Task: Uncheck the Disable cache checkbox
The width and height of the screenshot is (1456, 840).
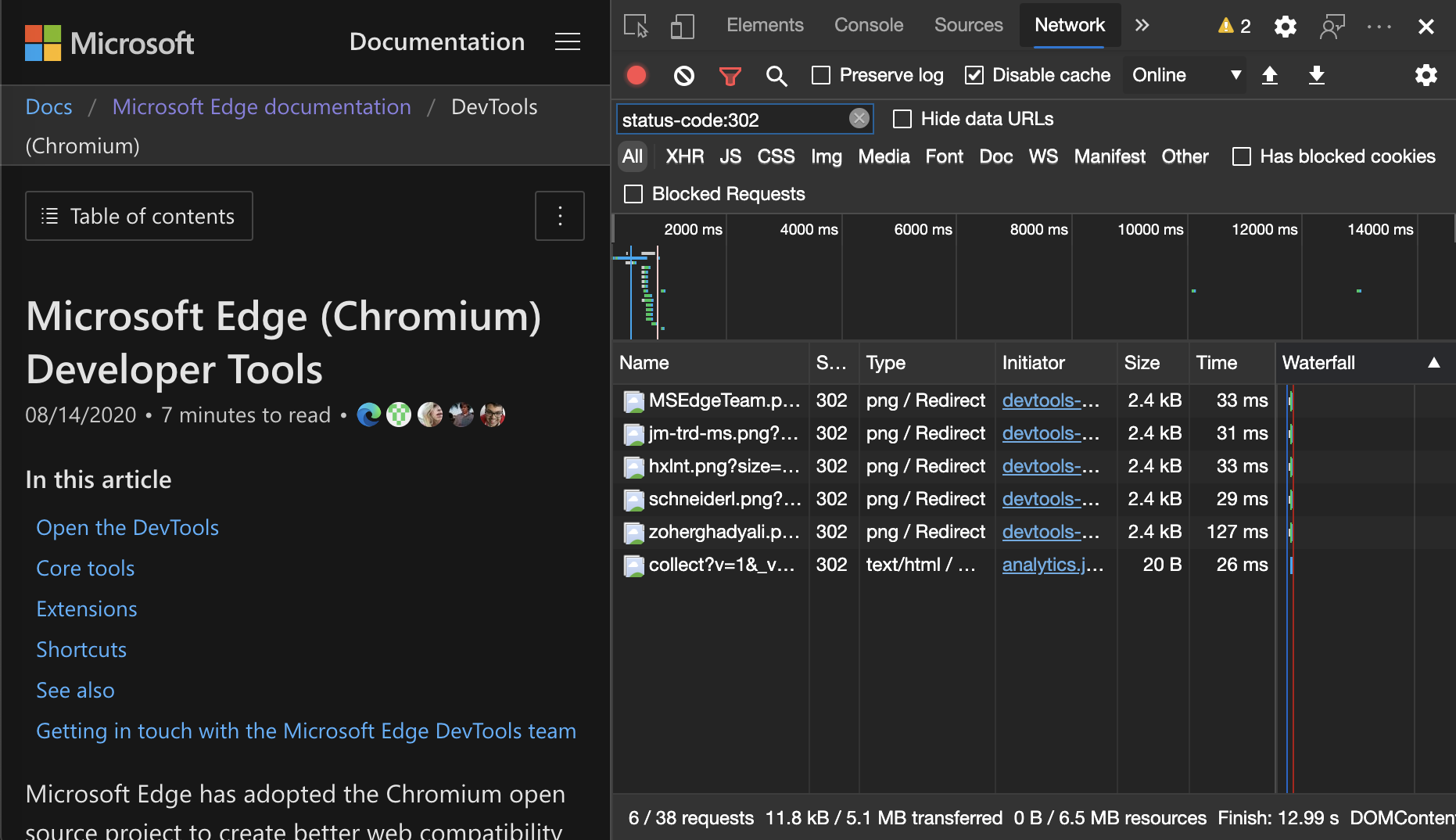Action: click(x=974, y=75)
